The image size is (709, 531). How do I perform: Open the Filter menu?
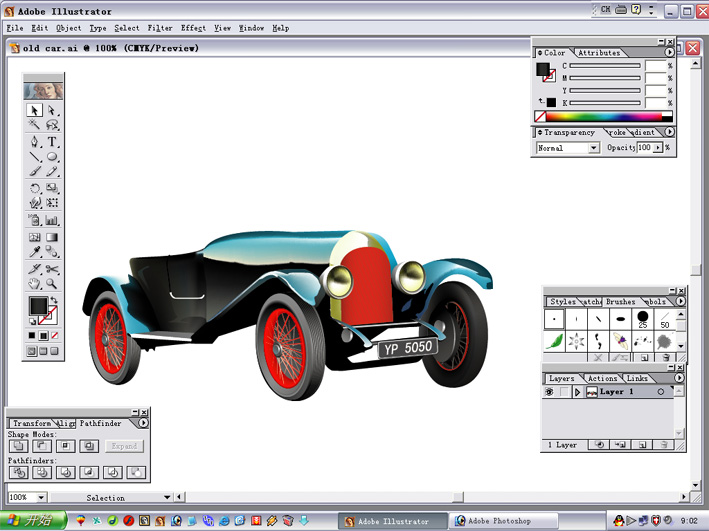pyautogui.click(x=160, y=28)
